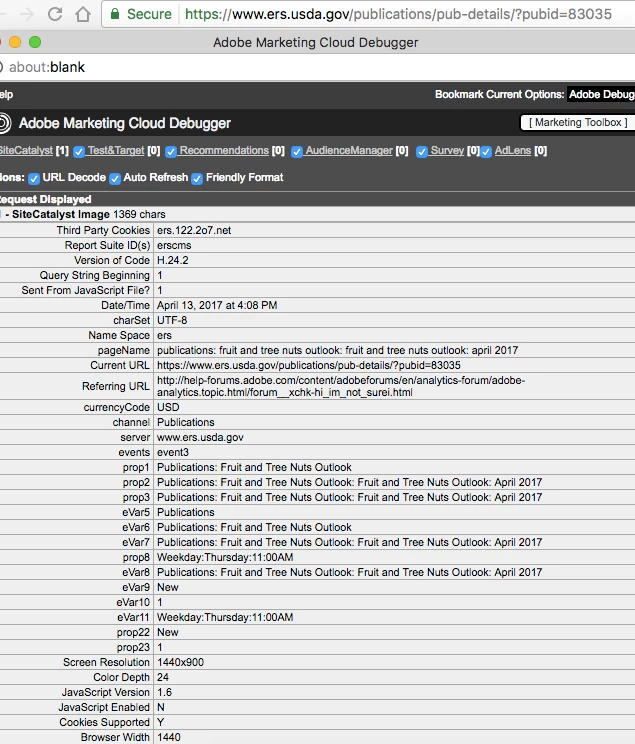
Task: Click the prop22 value New
Action: tap(168, 632)
